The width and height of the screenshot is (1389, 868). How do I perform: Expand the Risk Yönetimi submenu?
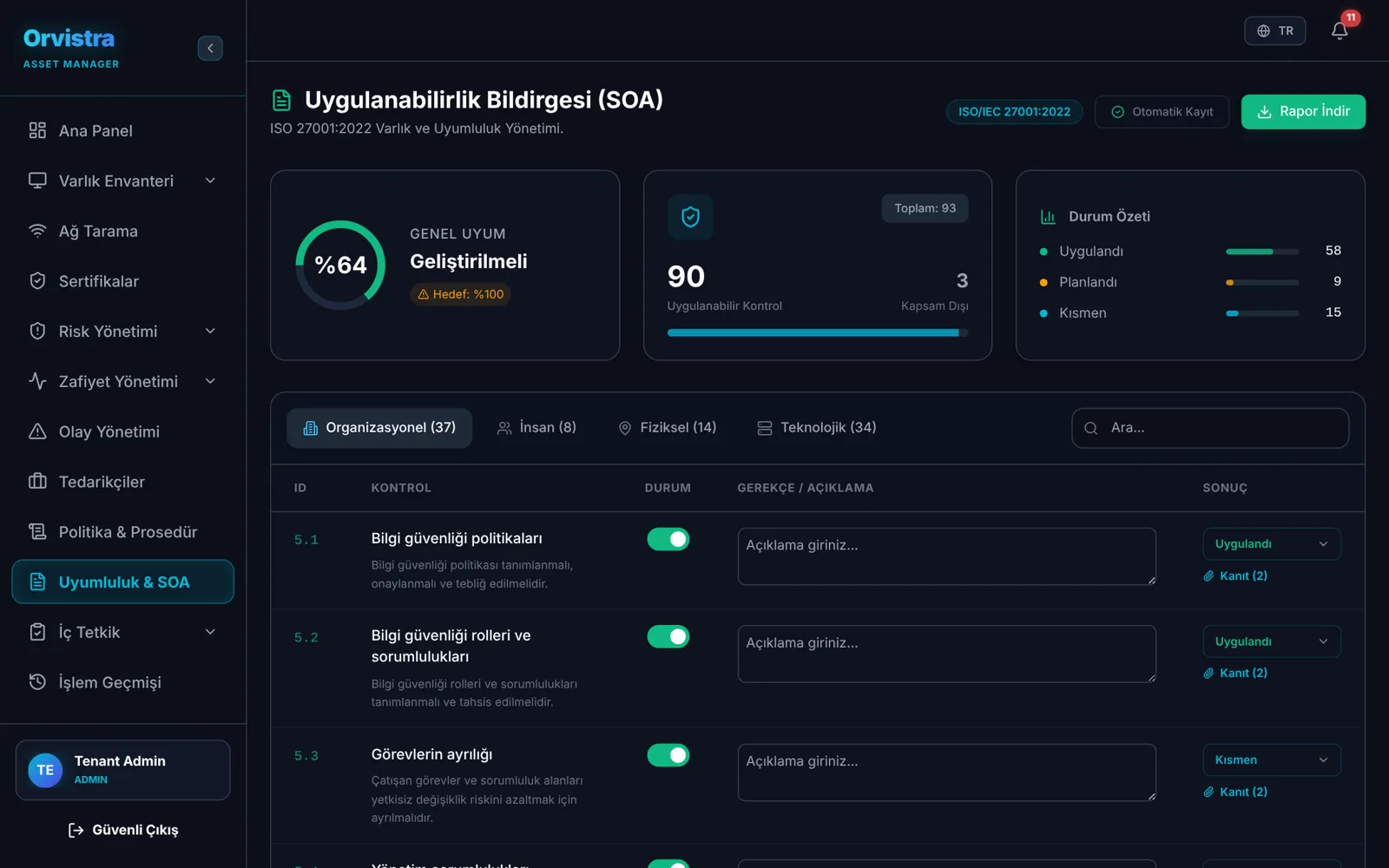click(x=210, y=331)
